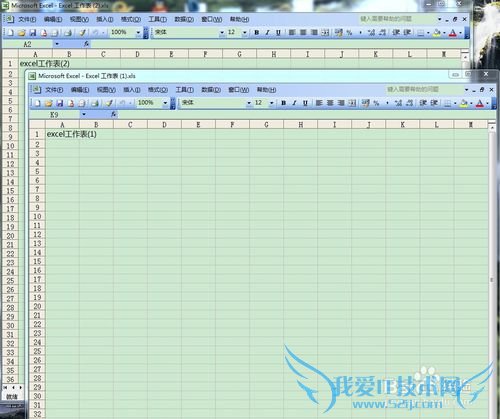The width and height of the screenshot is (500, 419).
Task: Click Excel document icon beside 文件 in 工作表 (1)
Action: point(36,89)
